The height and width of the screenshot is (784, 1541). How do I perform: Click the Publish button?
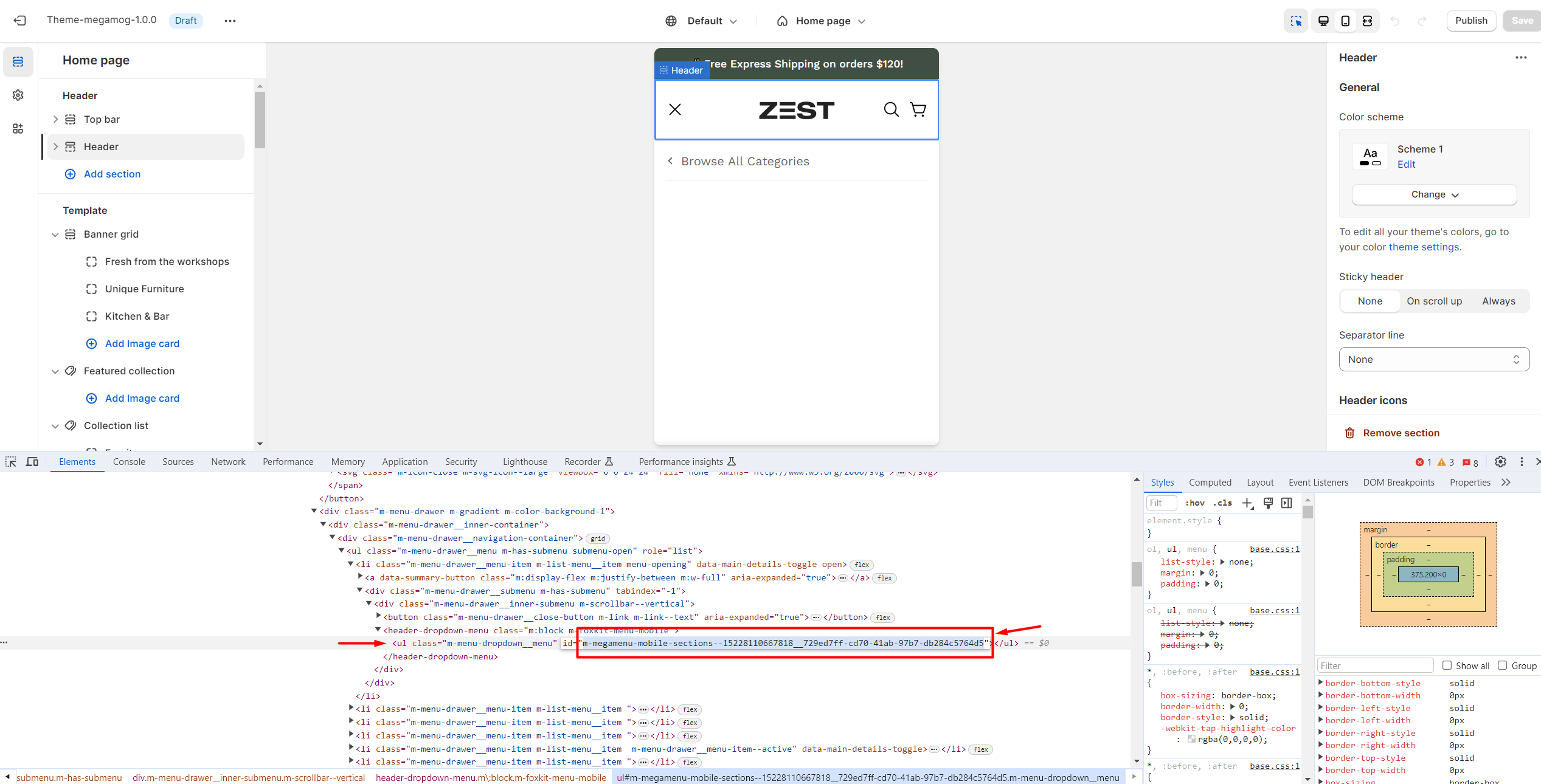[x=1471, y=21]
